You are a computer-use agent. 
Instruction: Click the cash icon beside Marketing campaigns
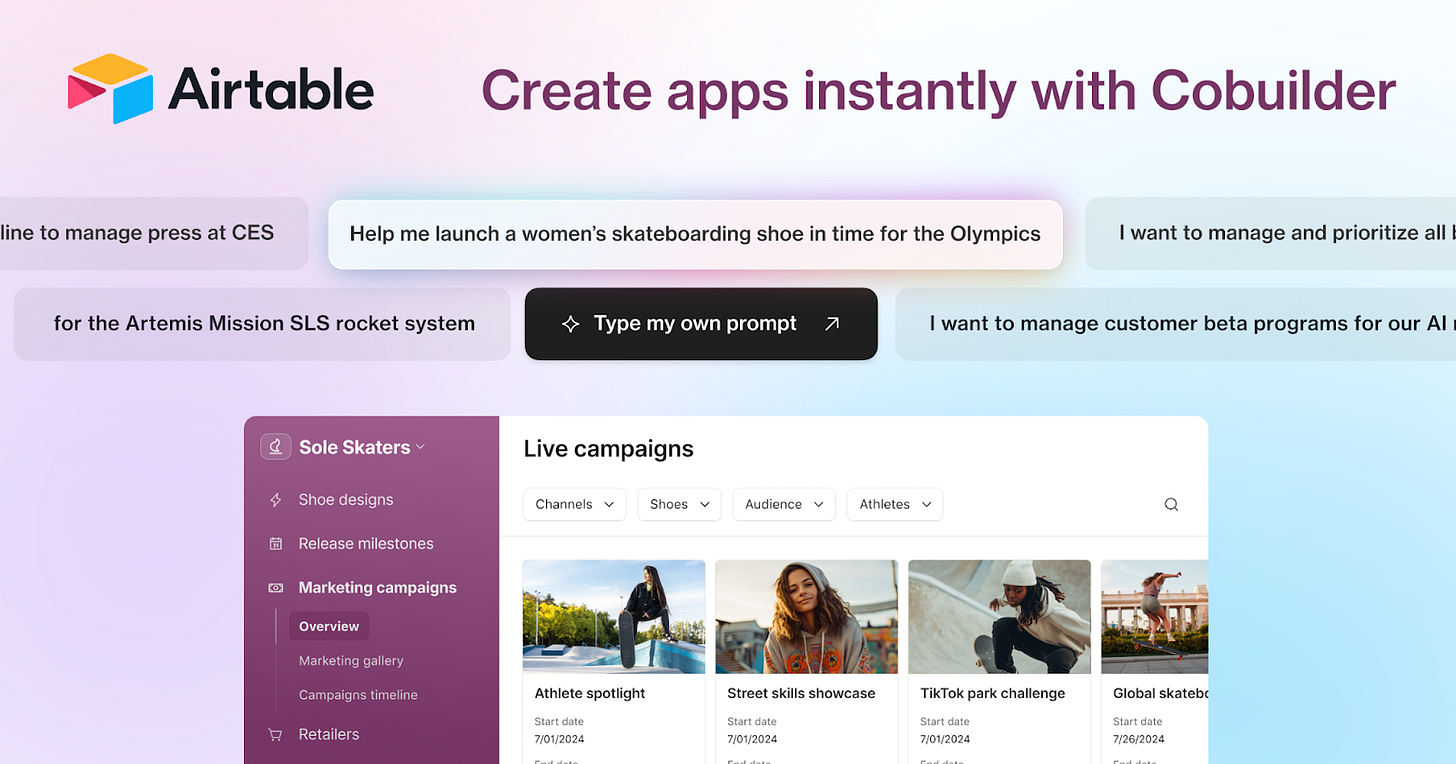[276, 588]
